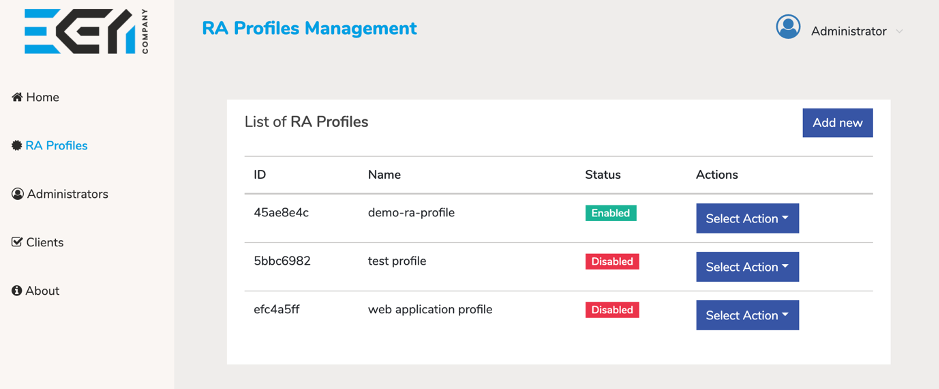Screen dimensions: 939x389
Task: Click the Disabled badge of web application profile
Action: 612,310
